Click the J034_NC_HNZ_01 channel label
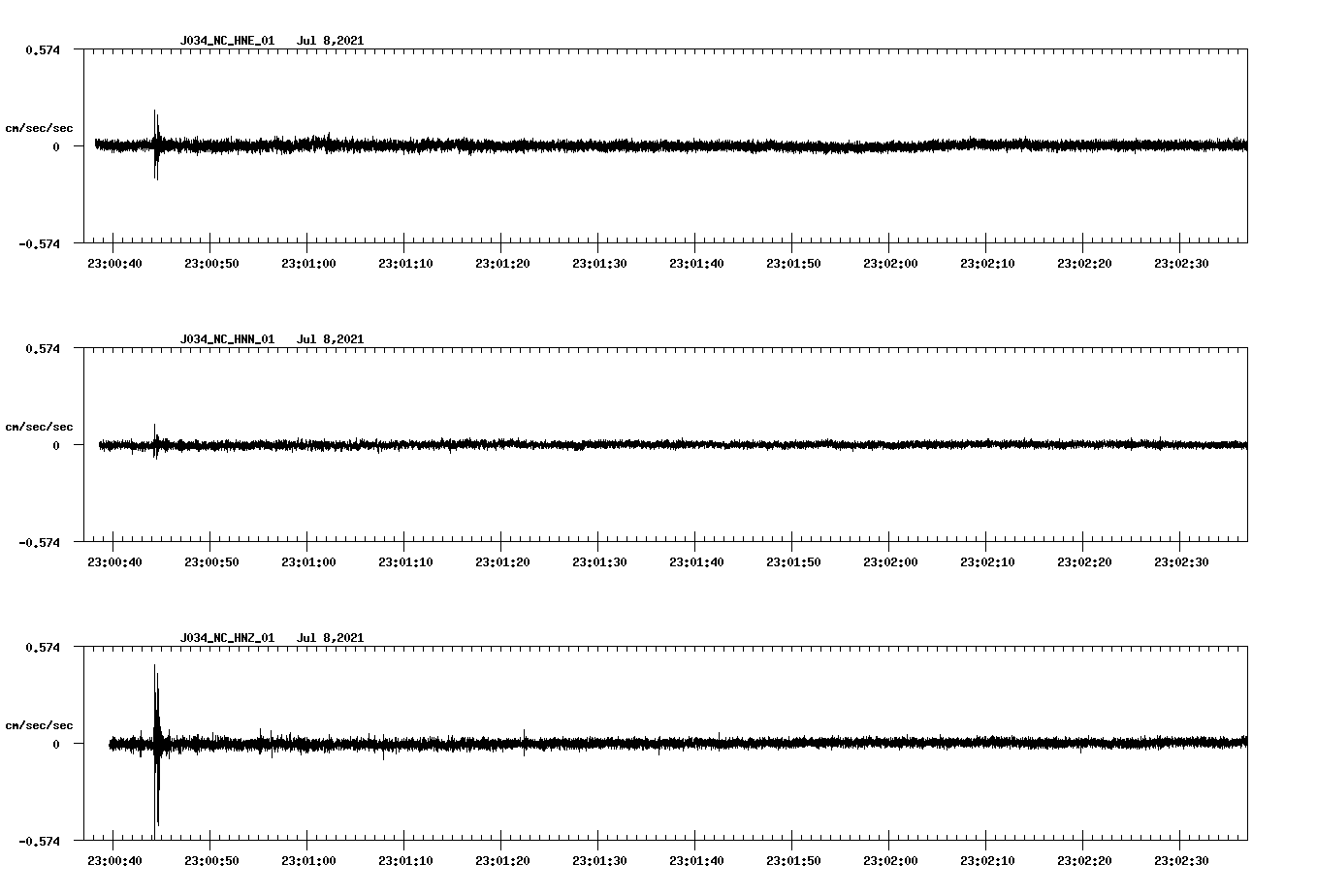 (x=225, y=638)
